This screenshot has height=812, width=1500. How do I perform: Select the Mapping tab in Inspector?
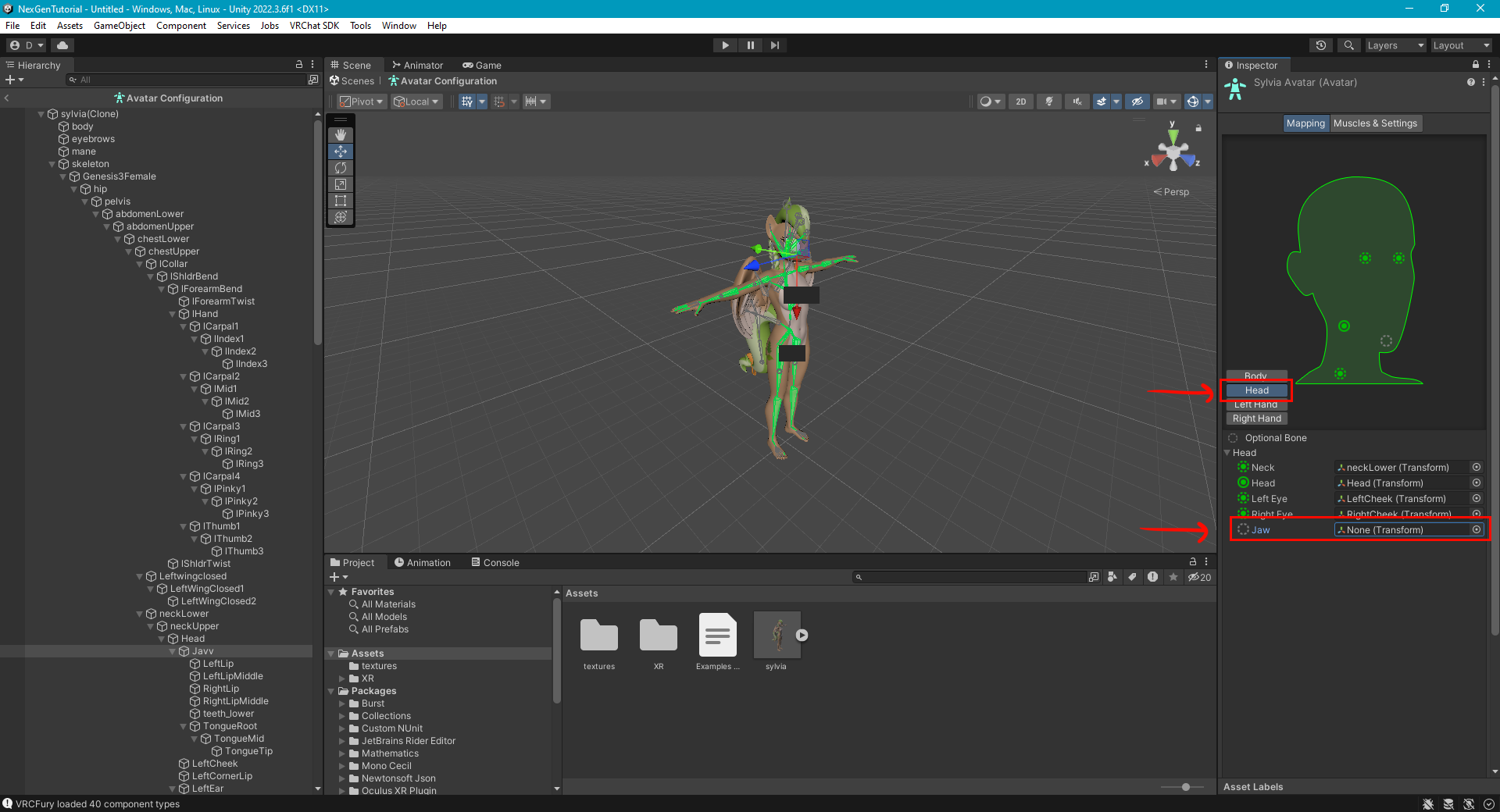pyautogui.click(x=1305, y=123)
